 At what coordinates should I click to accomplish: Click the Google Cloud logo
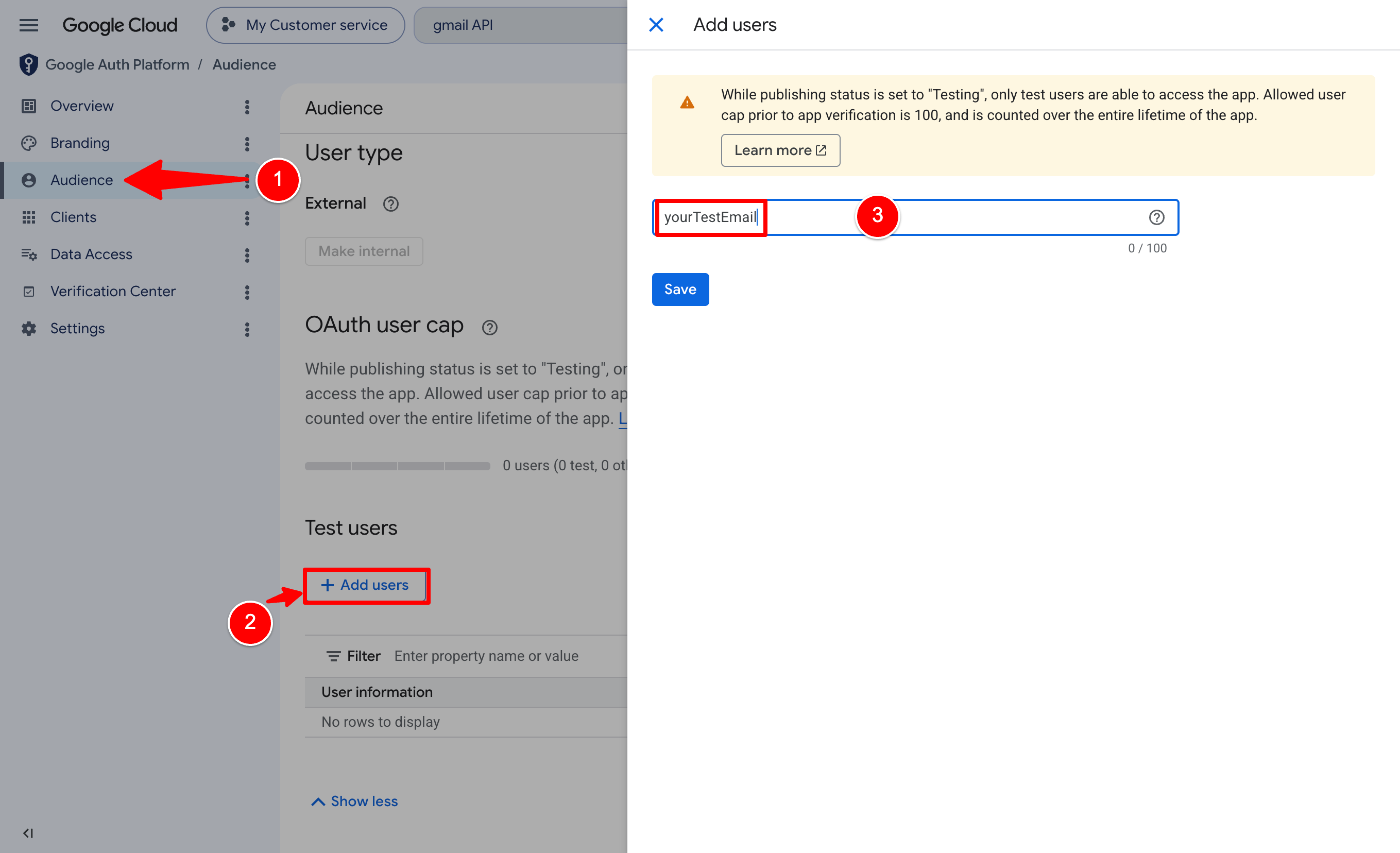tap(119, 25)
